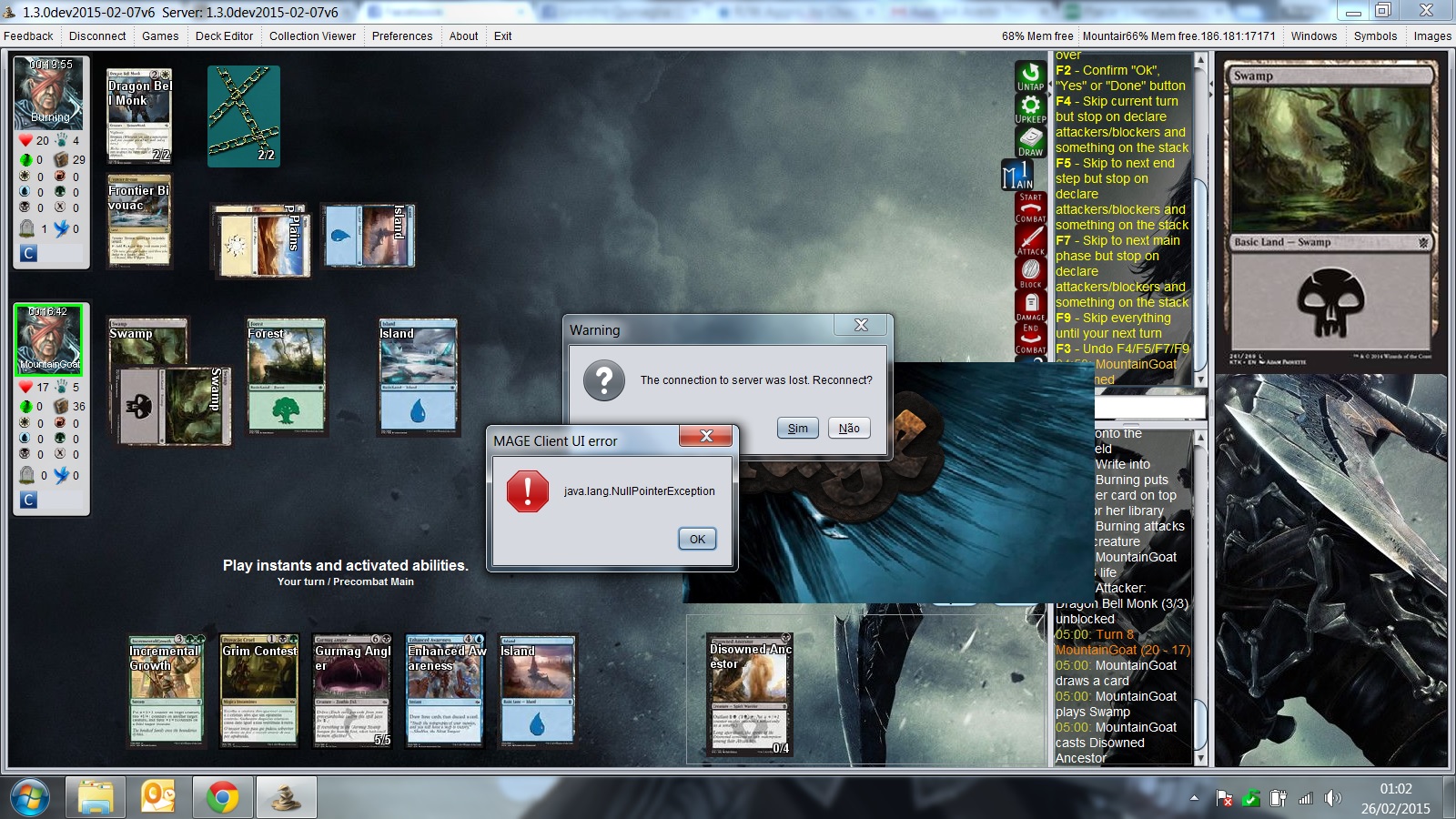1456x819 pixels.
Task: Click About in the menu bar
Action: click(x=463, y=36)
